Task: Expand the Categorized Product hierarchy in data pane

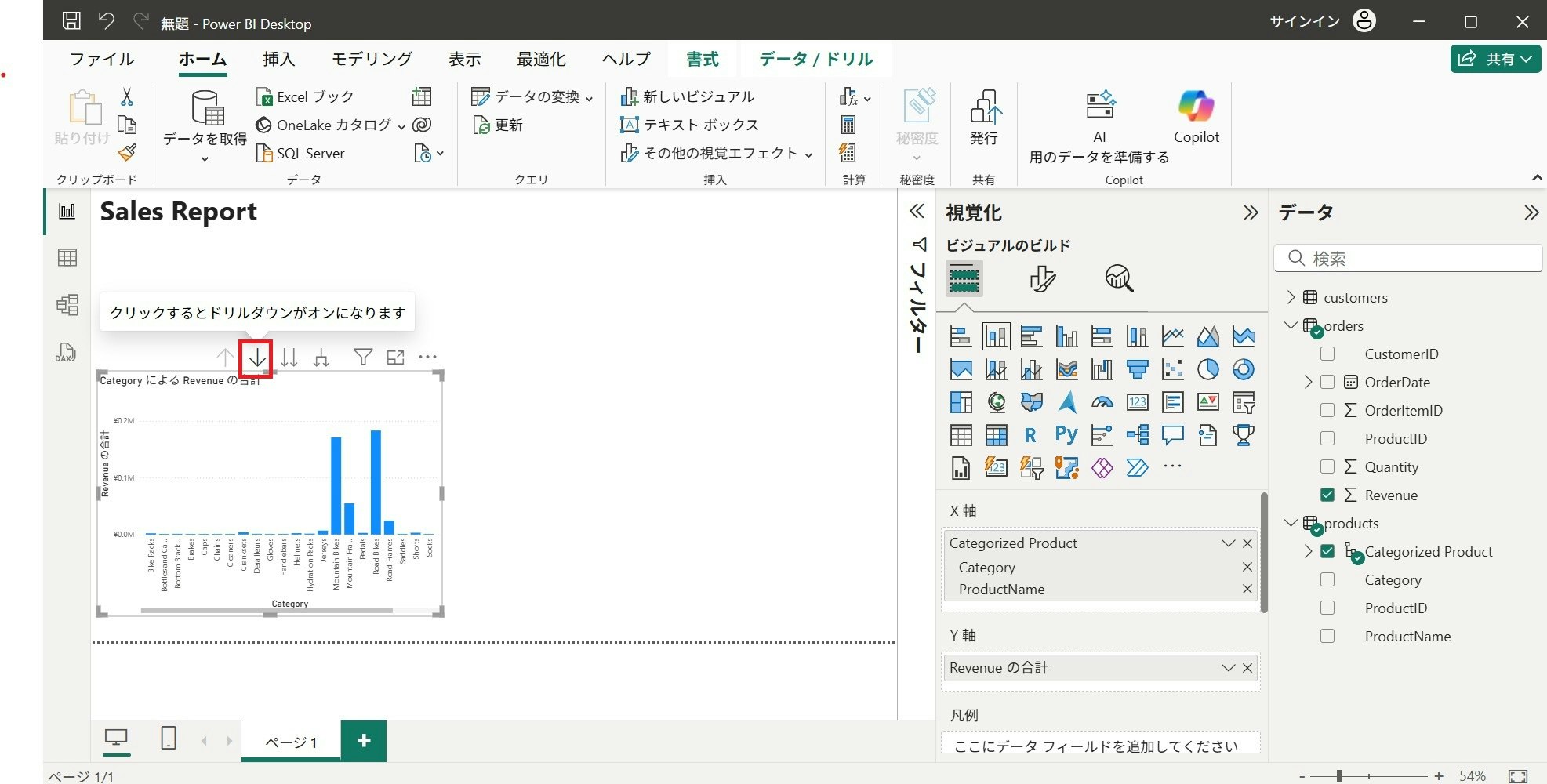Action: [x=1308, y=551]
